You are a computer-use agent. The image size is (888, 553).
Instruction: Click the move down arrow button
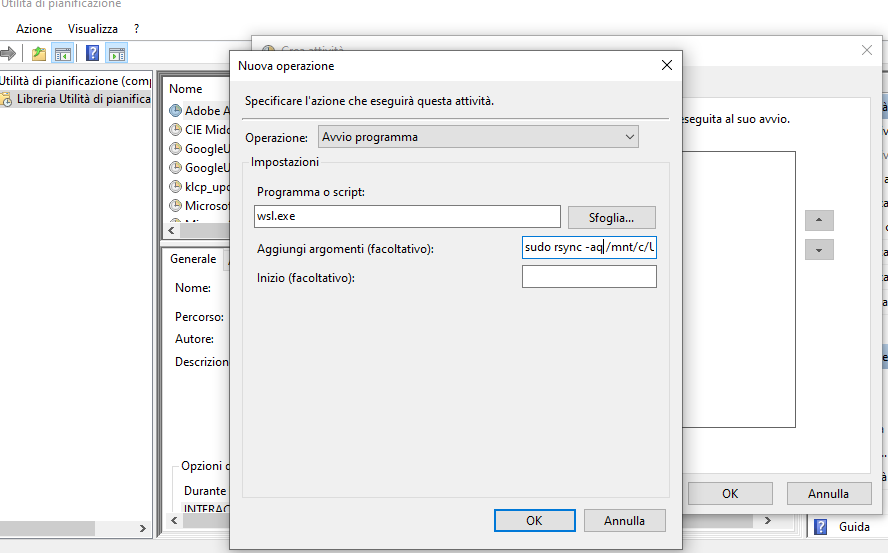click(819, 250)
